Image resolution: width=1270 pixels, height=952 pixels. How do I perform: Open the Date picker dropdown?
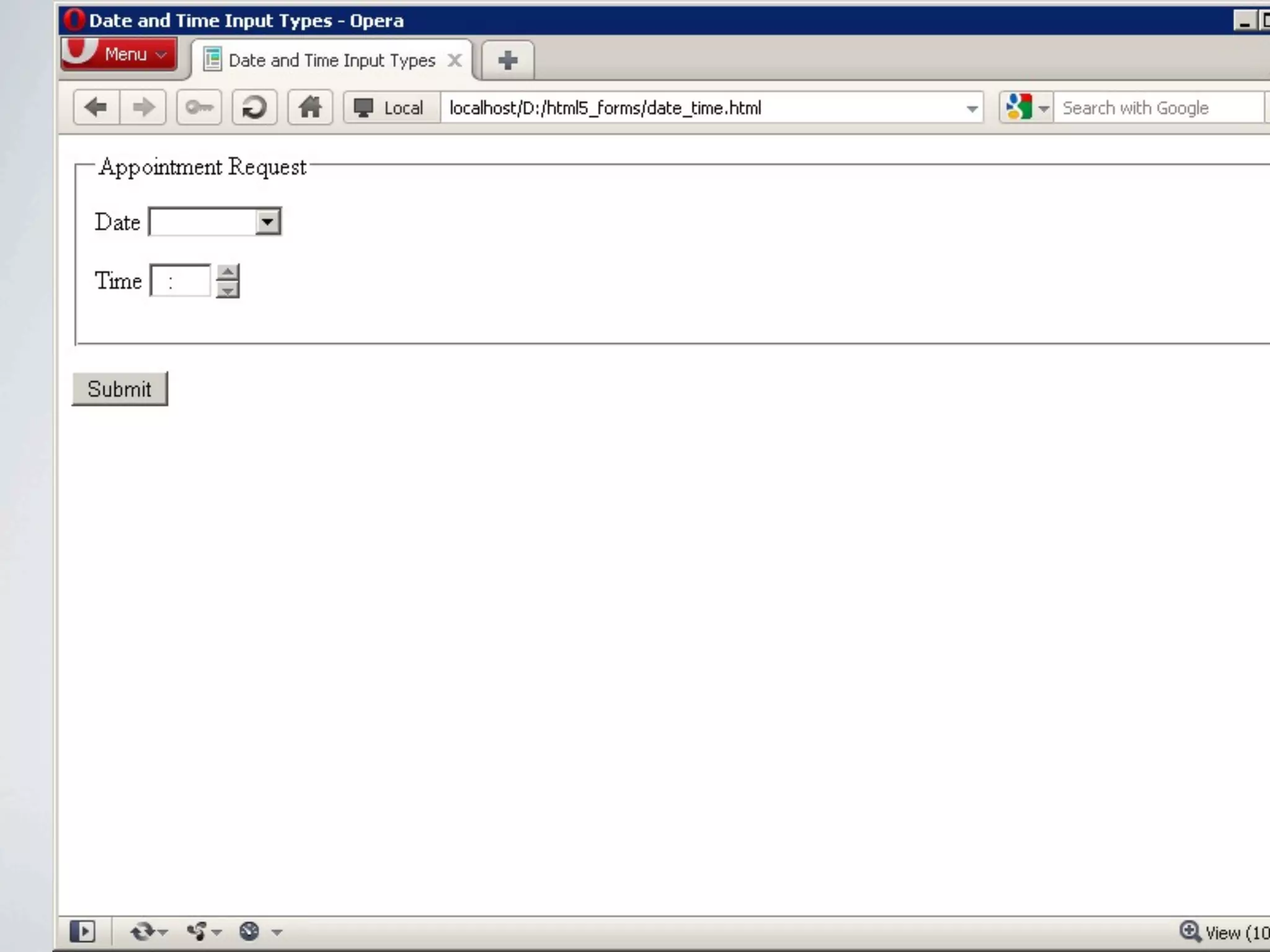(268, 222)
